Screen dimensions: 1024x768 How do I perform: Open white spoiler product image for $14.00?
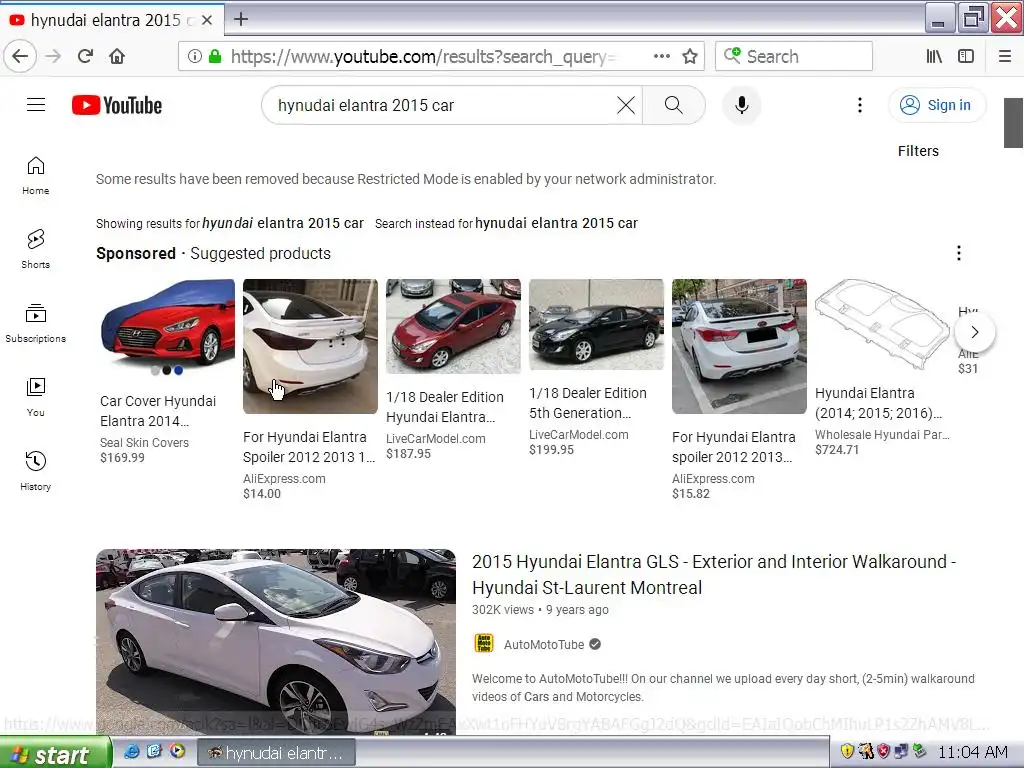(310, 346)
